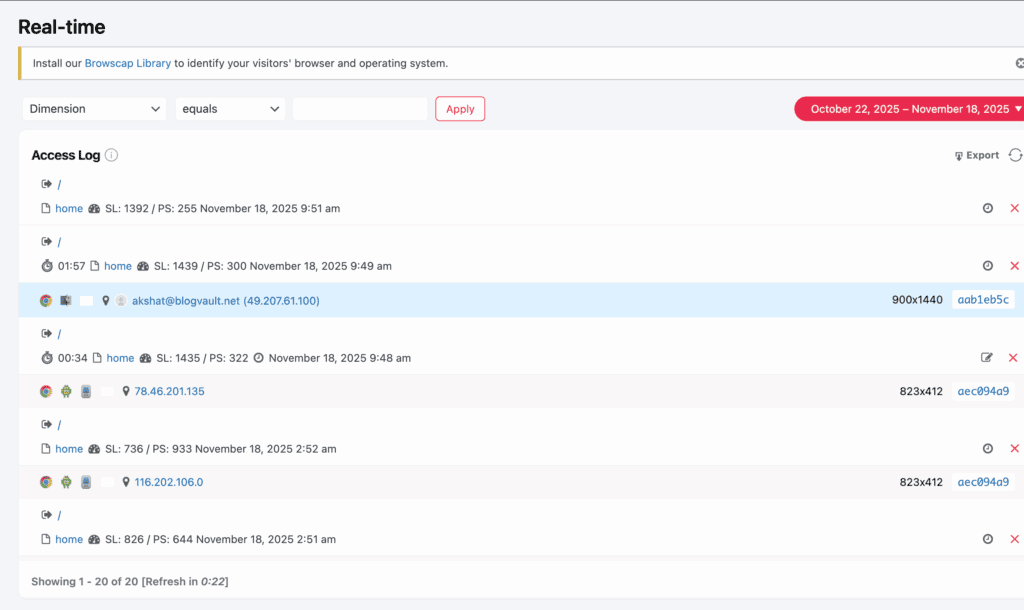Open the '/' link above the 2:52 am entry

[59, 425]
